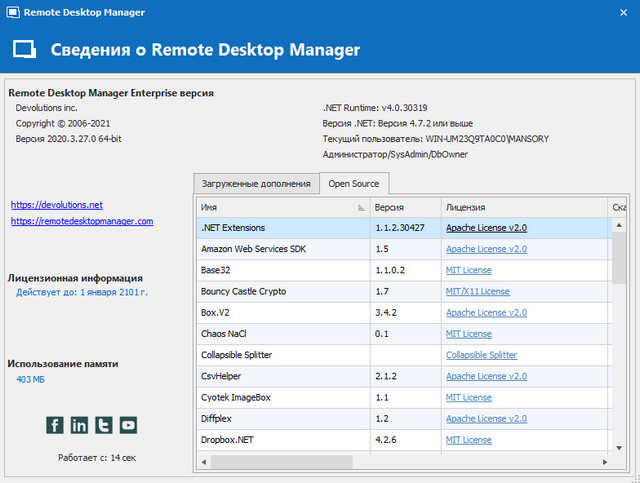Open MIT License for Cyotek ImageBox
The image size is (640, 483).
(469, 398)
